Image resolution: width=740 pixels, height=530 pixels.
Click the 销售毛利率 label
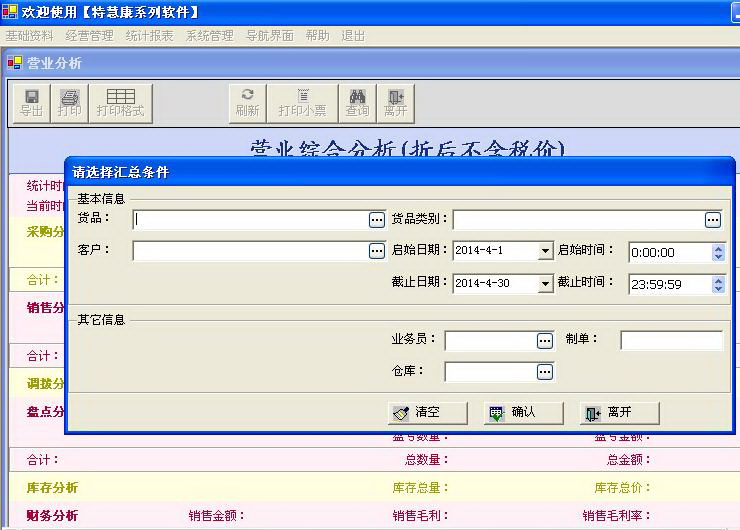point(616,515)
